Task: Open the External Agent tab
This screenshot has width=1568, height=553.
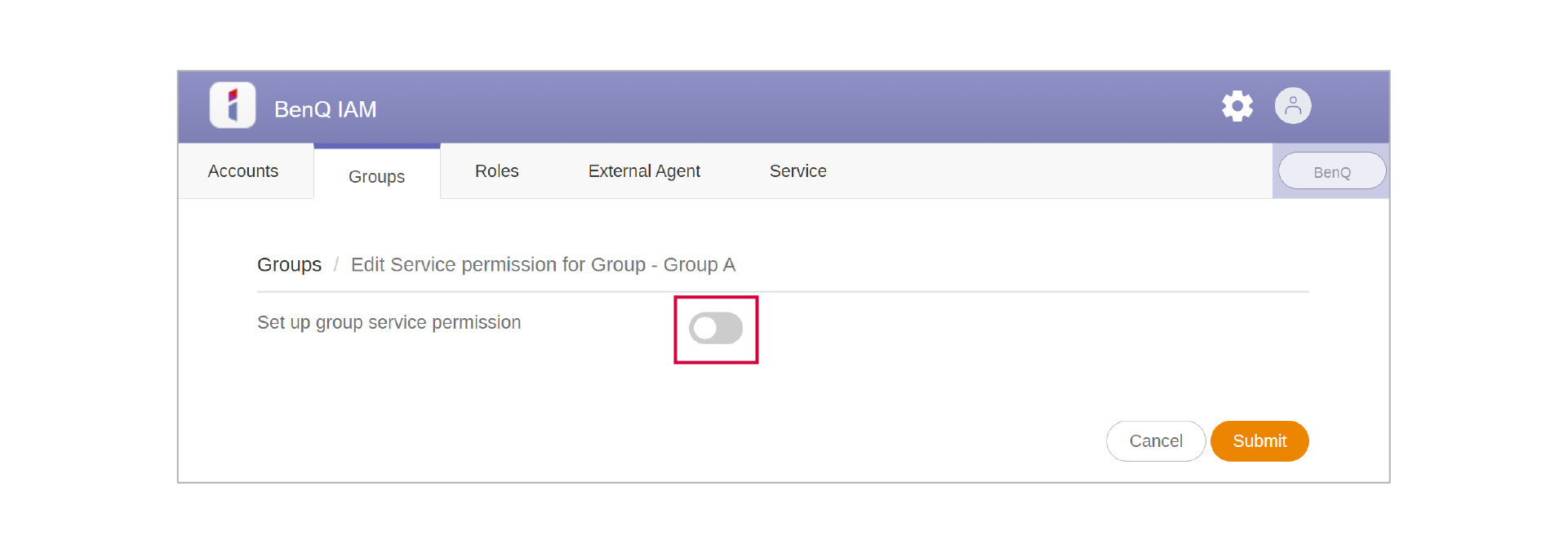Action: (644, 171)
